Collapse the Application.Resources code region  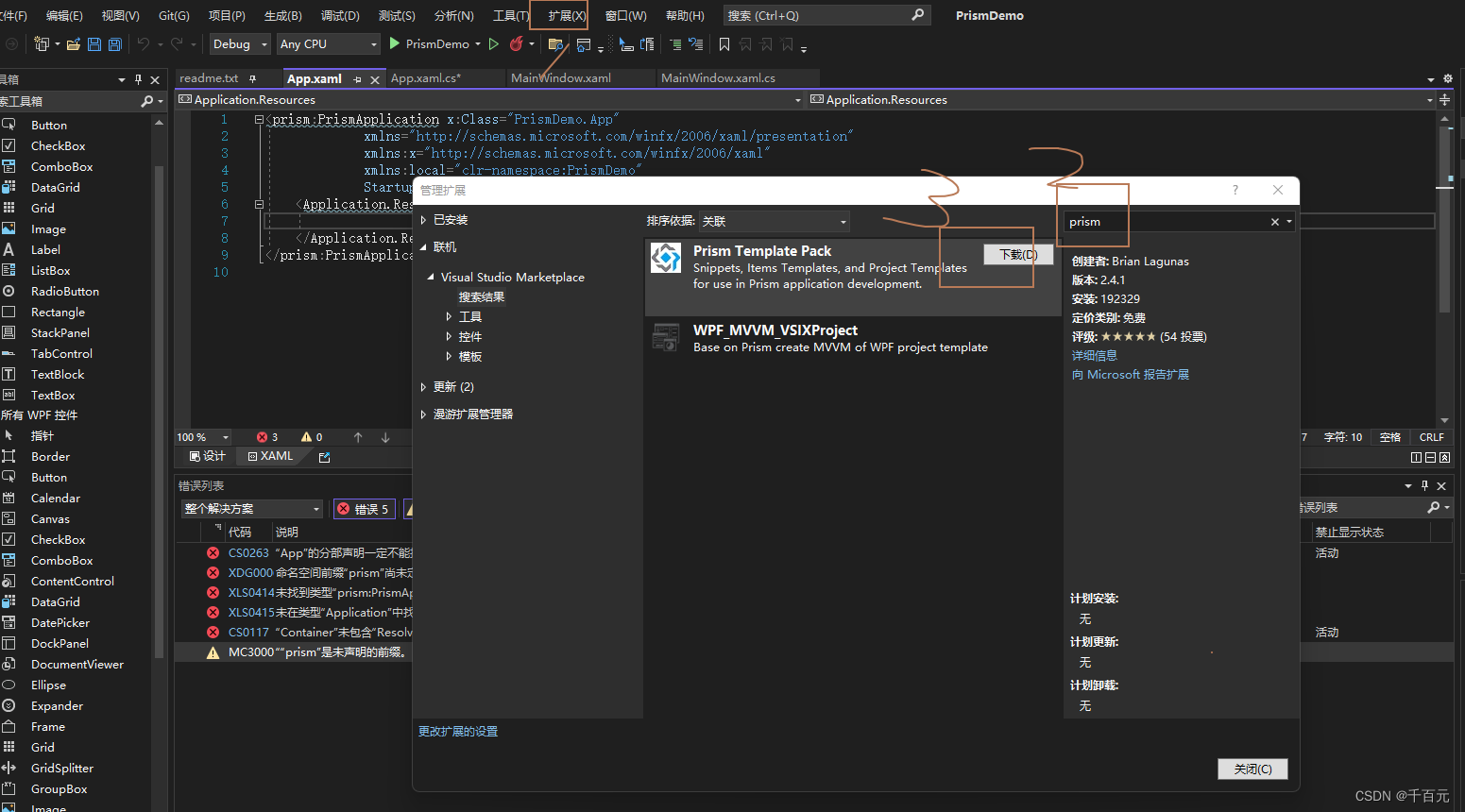258,204
